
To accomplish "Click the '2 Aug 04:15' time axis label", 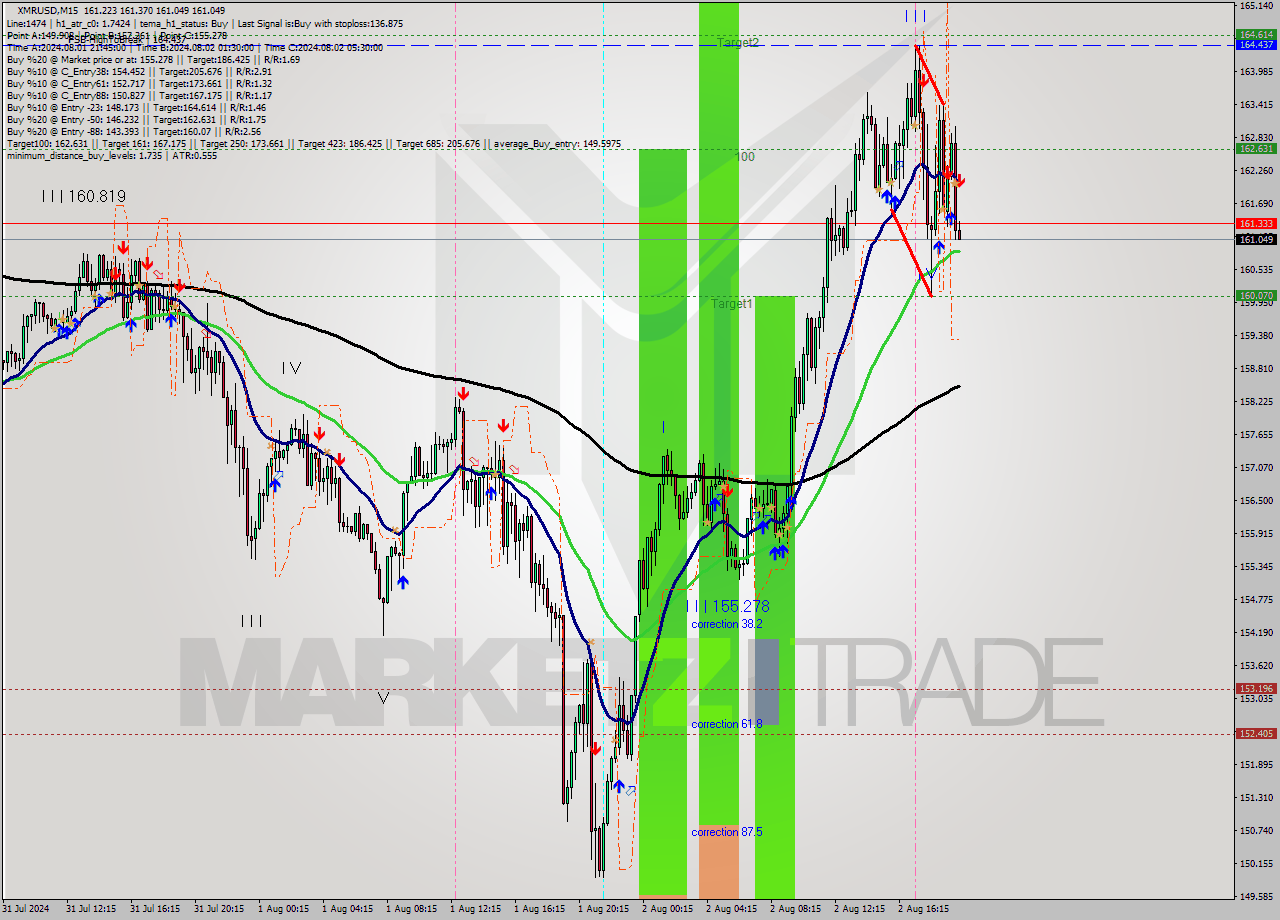I will [x=731, y=909].
